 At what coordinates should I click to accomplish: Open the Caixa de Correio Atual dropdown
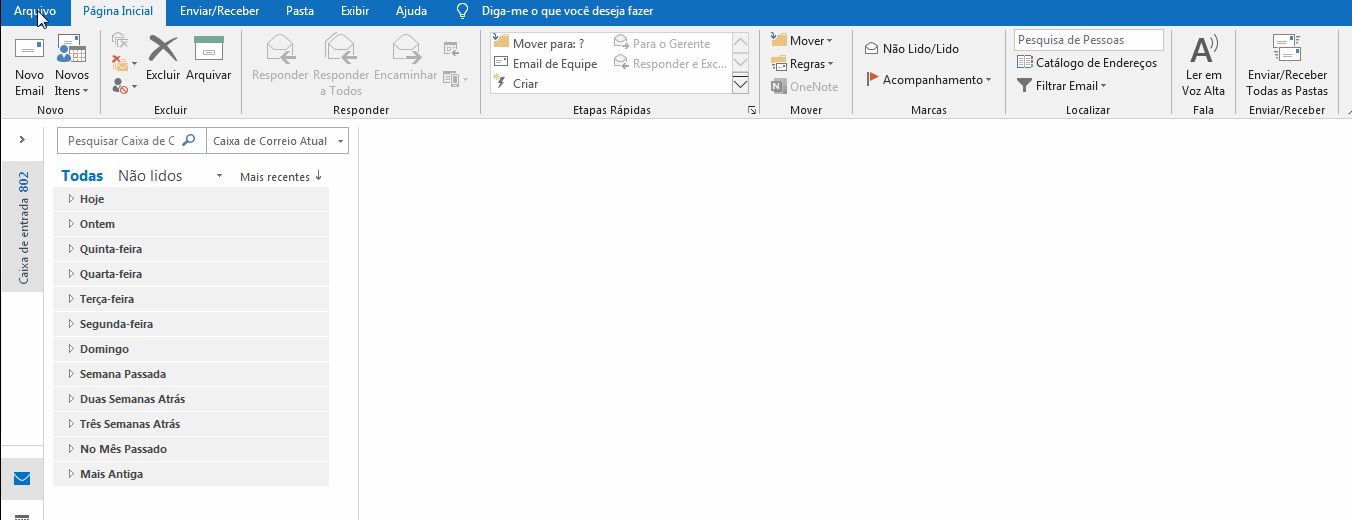point(277,141)
